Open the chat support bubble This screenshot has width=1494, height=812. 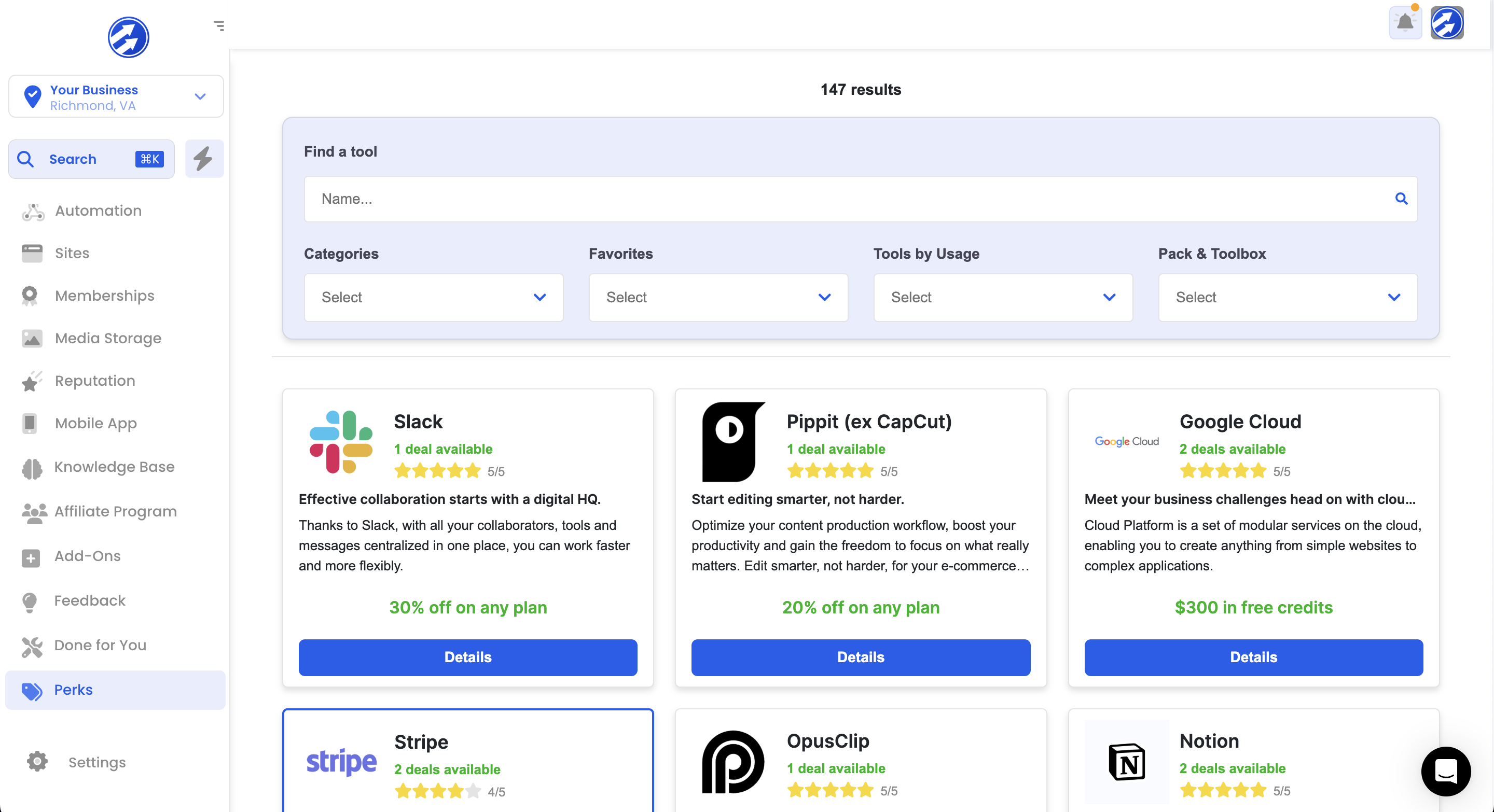click(1445, 771)
